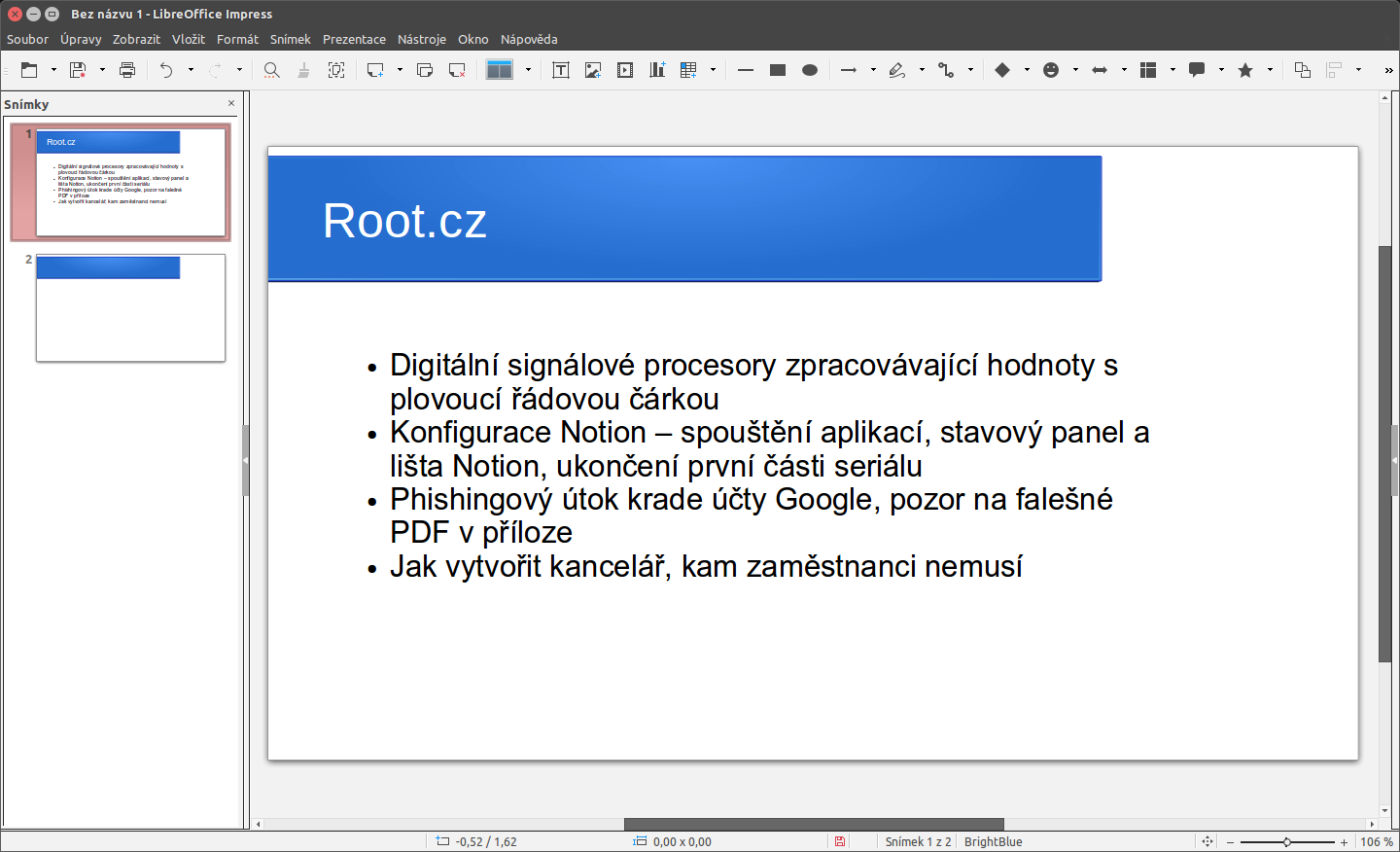Select the freeform Curve tool
This screenshot has height=852, width=1400.
pyautogui.click(x=897, y=70)
